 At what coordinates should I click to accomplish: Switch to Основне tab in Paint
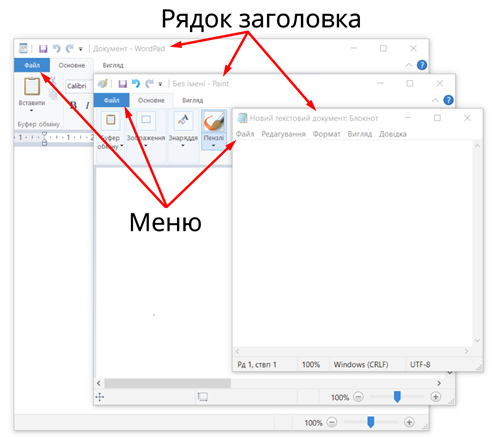(x=151, y=100)
